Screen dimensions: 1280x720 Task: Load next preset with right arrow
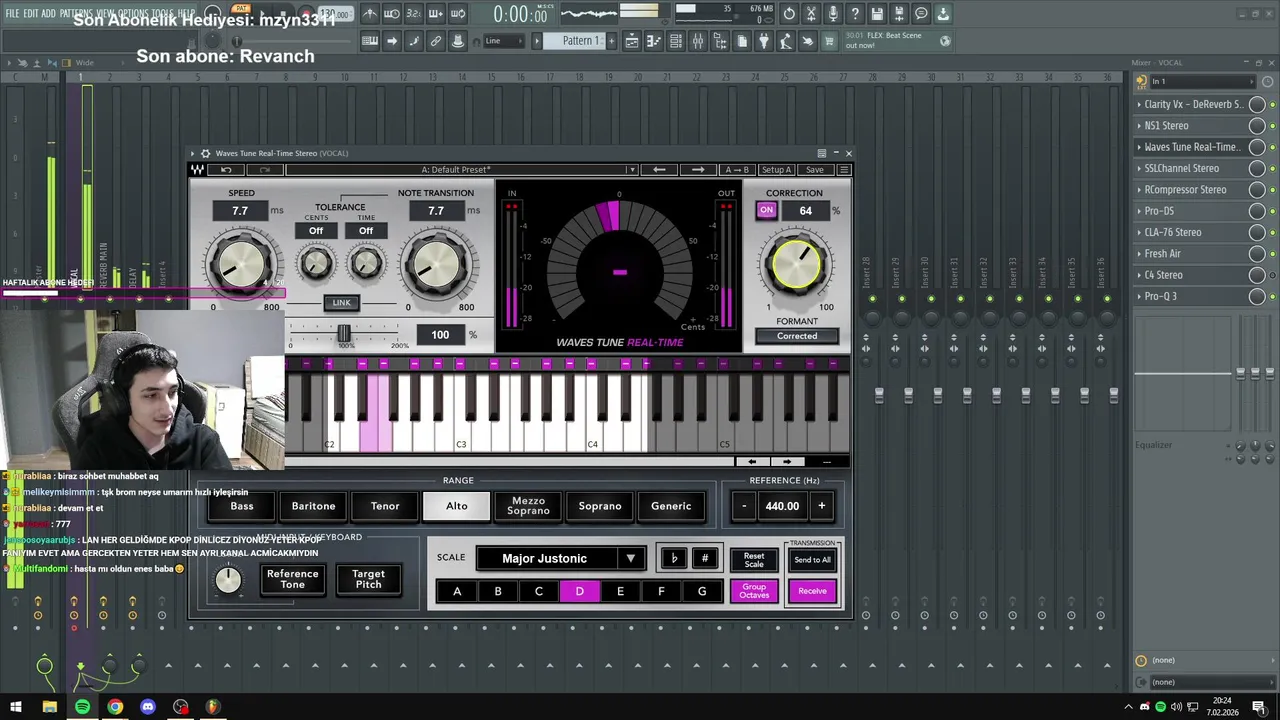click(x=698, y=170)
